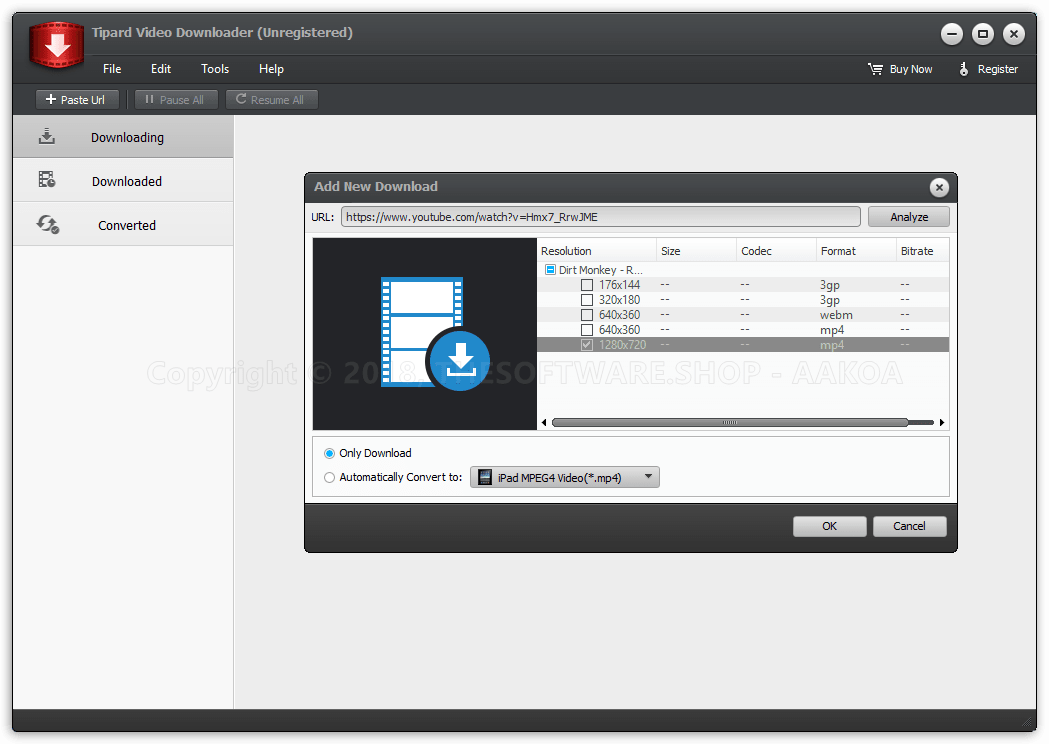The width and height of the screenshot is (1049, 744).
Task: Uncheck the 1280x720 mp4 checkbox
Action: point(587,344)
